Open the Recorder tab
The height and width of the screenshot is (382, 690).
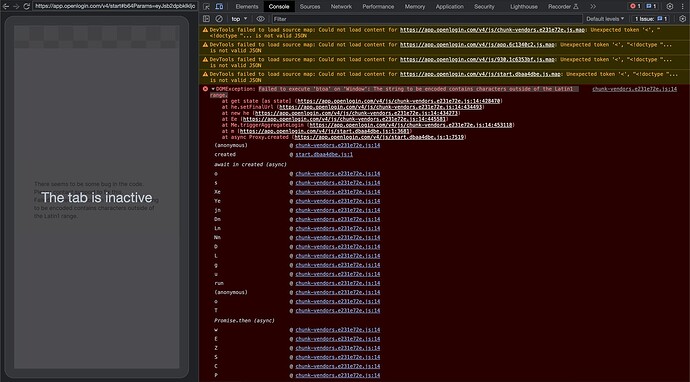click(563, 7)
